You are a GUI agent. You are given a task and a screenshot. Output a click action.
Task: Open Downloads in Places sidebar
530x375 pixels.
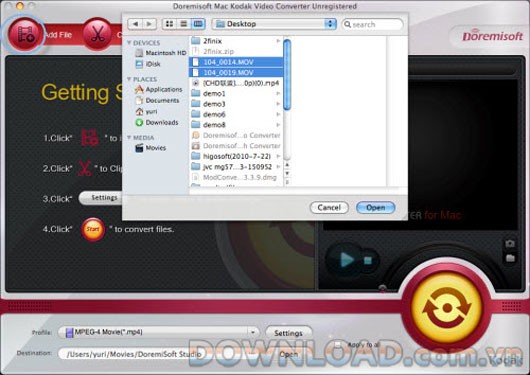click(157, 122)
